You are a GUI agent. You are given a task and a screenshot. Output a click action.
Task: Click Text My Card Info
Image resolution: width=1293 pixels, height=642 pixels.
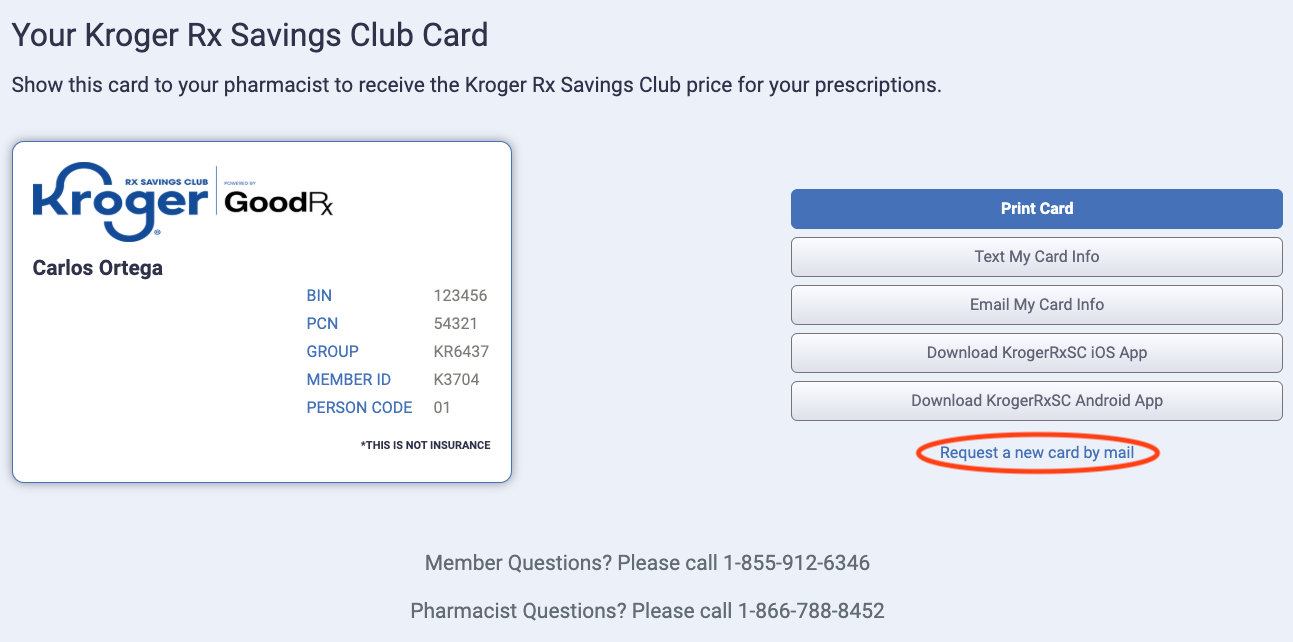coord(1036,257)
